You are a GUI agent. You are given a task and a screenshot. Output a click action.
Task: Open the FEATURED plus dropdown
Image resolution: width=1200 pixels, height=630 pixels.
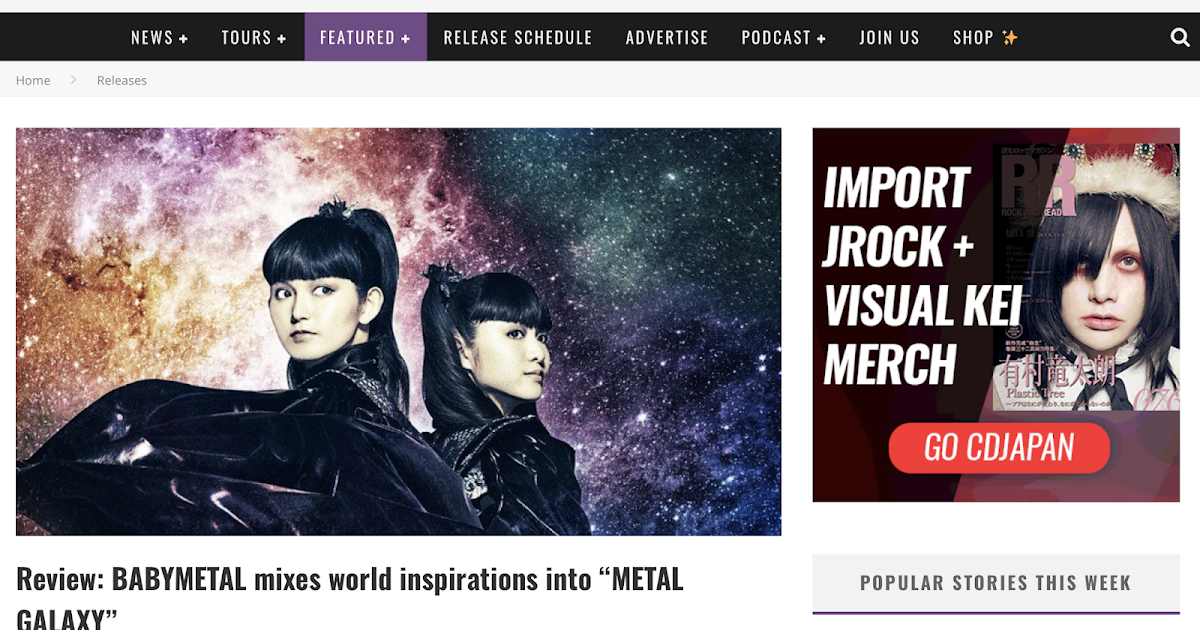pyautogui.click(x=365, y=37)
